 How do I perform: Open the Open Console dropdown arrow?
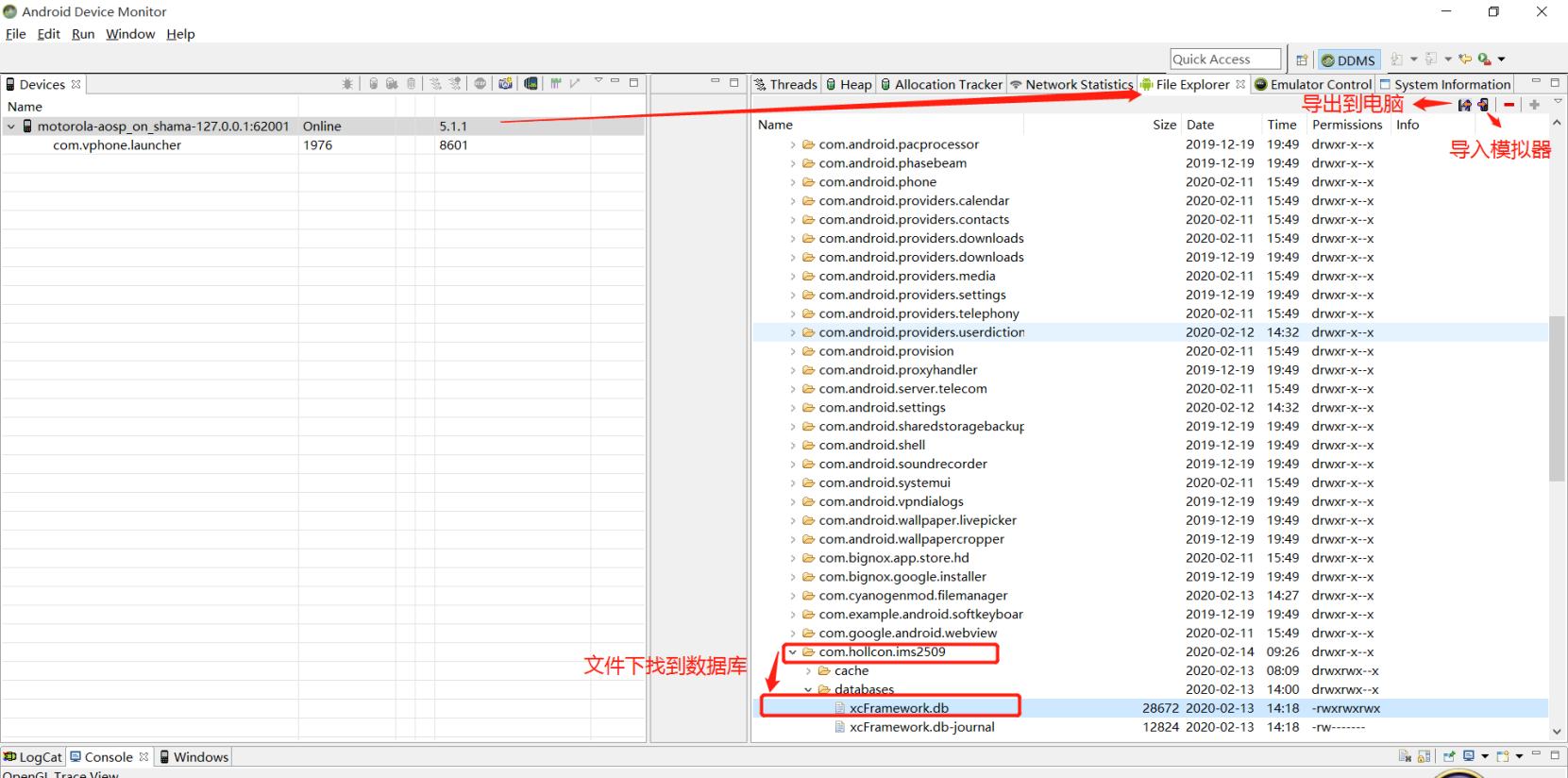[1519, 756]
